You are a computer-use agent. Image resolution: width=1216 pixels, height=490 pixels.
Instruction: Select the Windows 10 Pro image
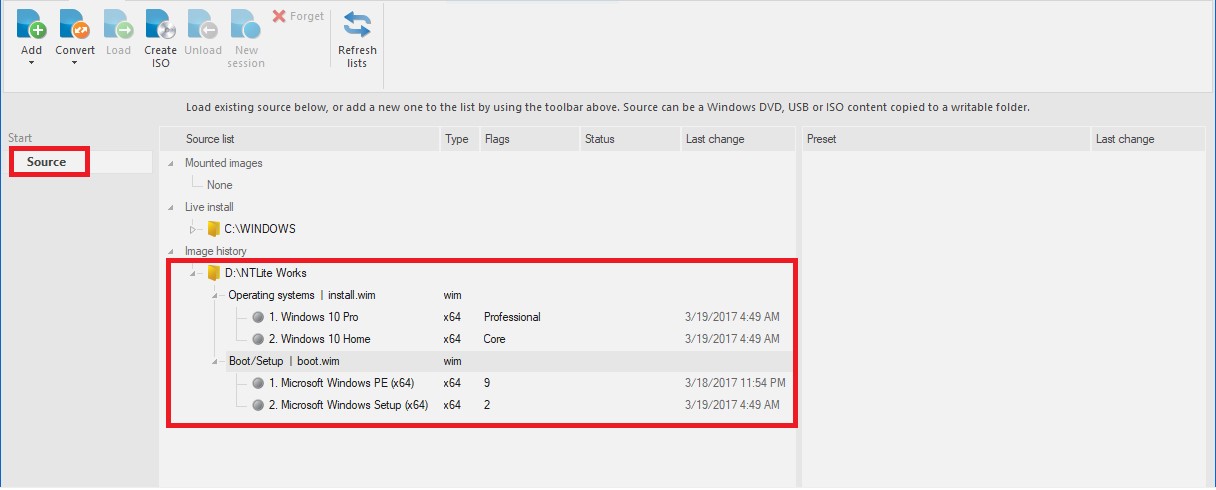pyautogui.click(x=313, y=317)
